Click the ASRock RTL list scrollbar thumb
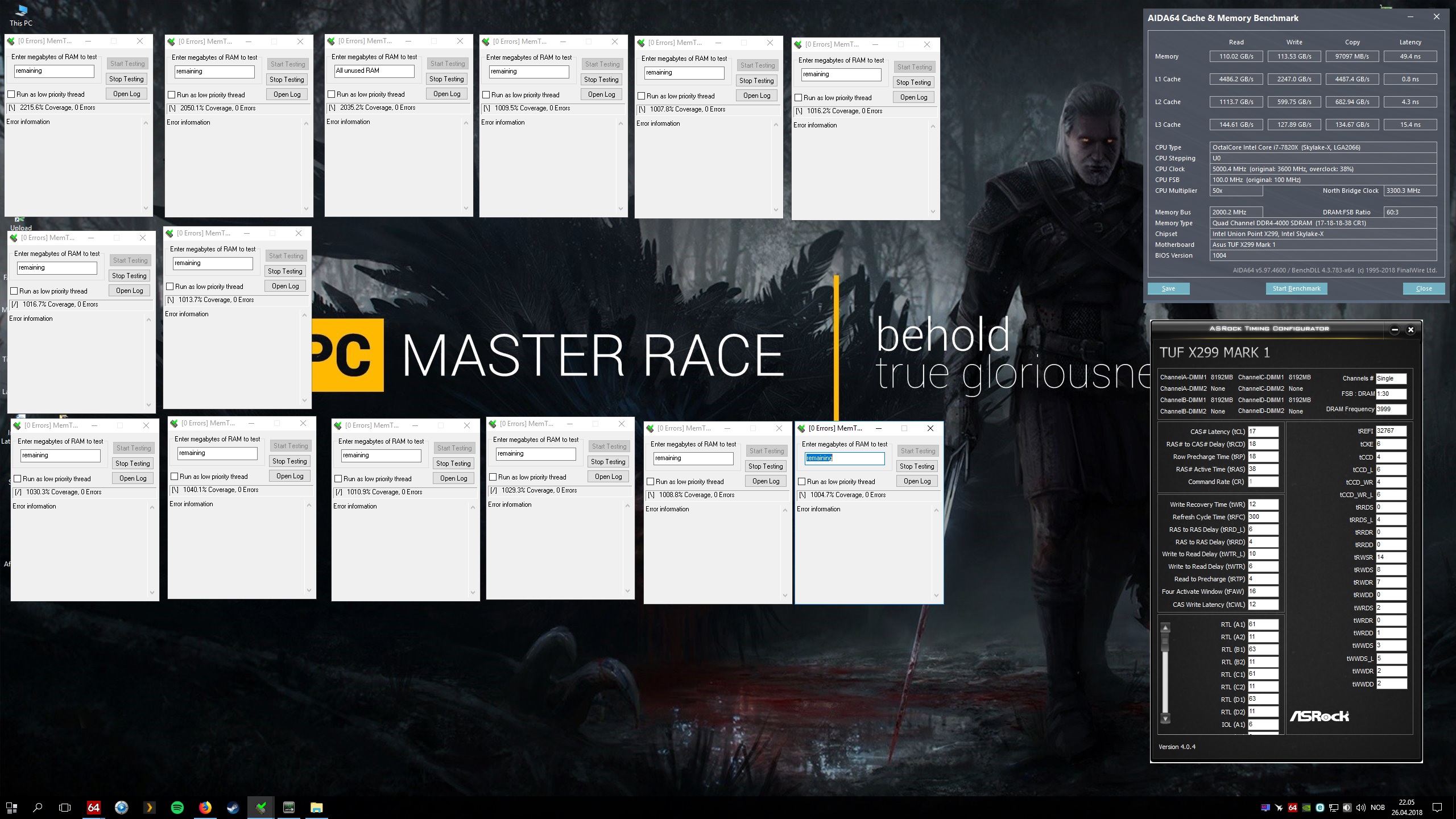1456x819 pixels. 1165,642
